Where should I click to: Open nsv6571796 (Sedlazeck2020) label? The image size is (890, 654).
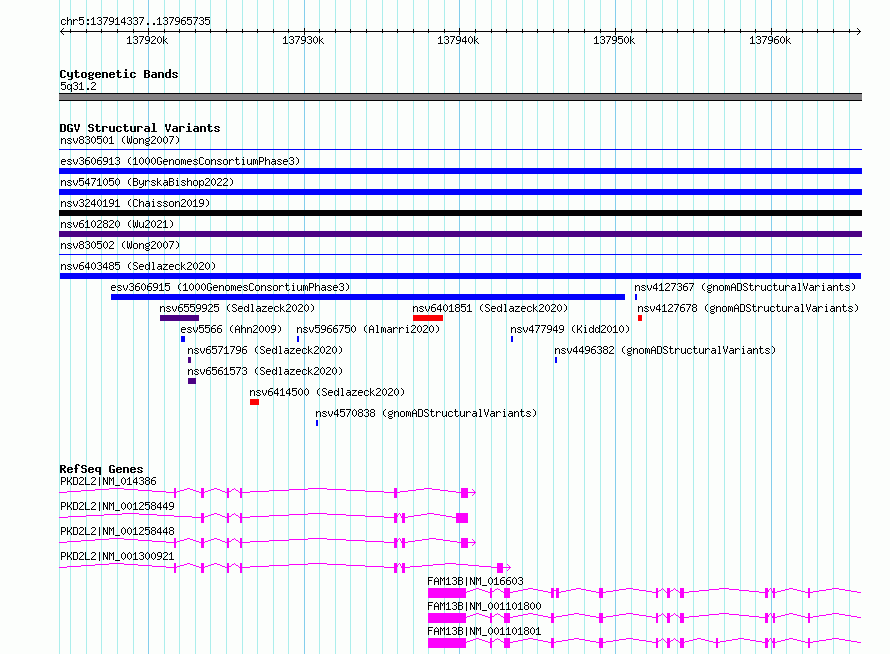pos(265,350)
